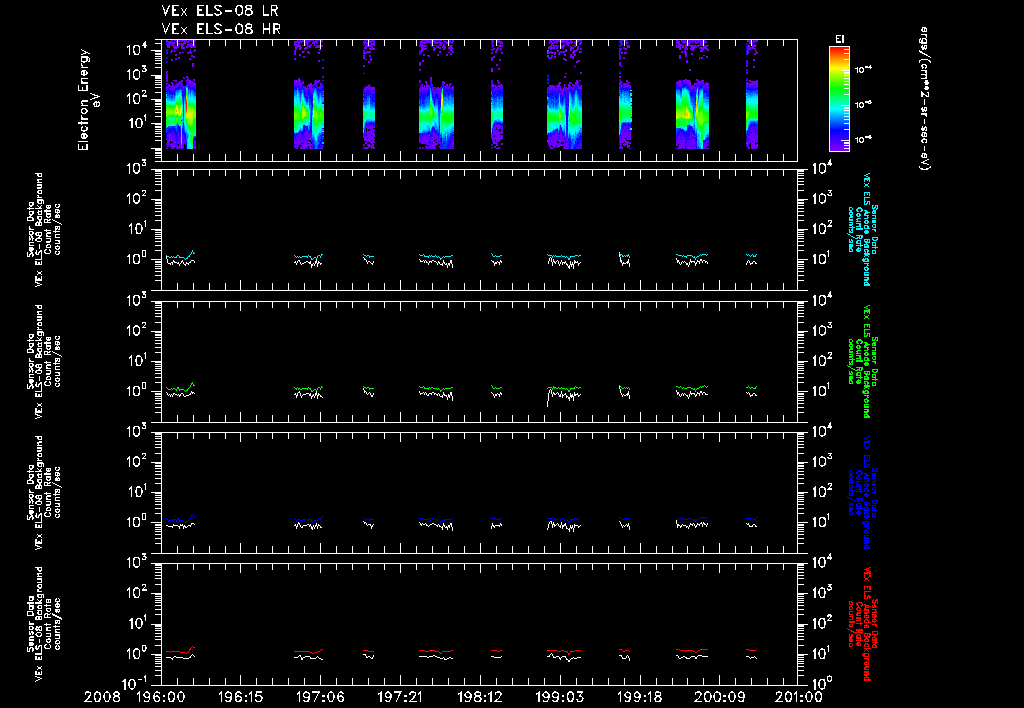
Task: Select the red 'Anode Background Count Rate' label
Action: 862,623
